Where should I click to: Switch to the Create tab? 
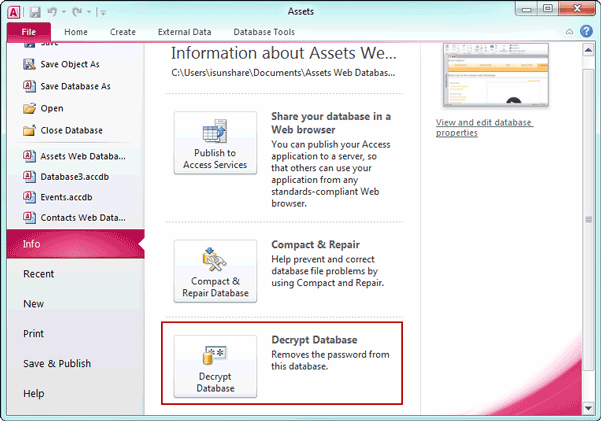123,32
